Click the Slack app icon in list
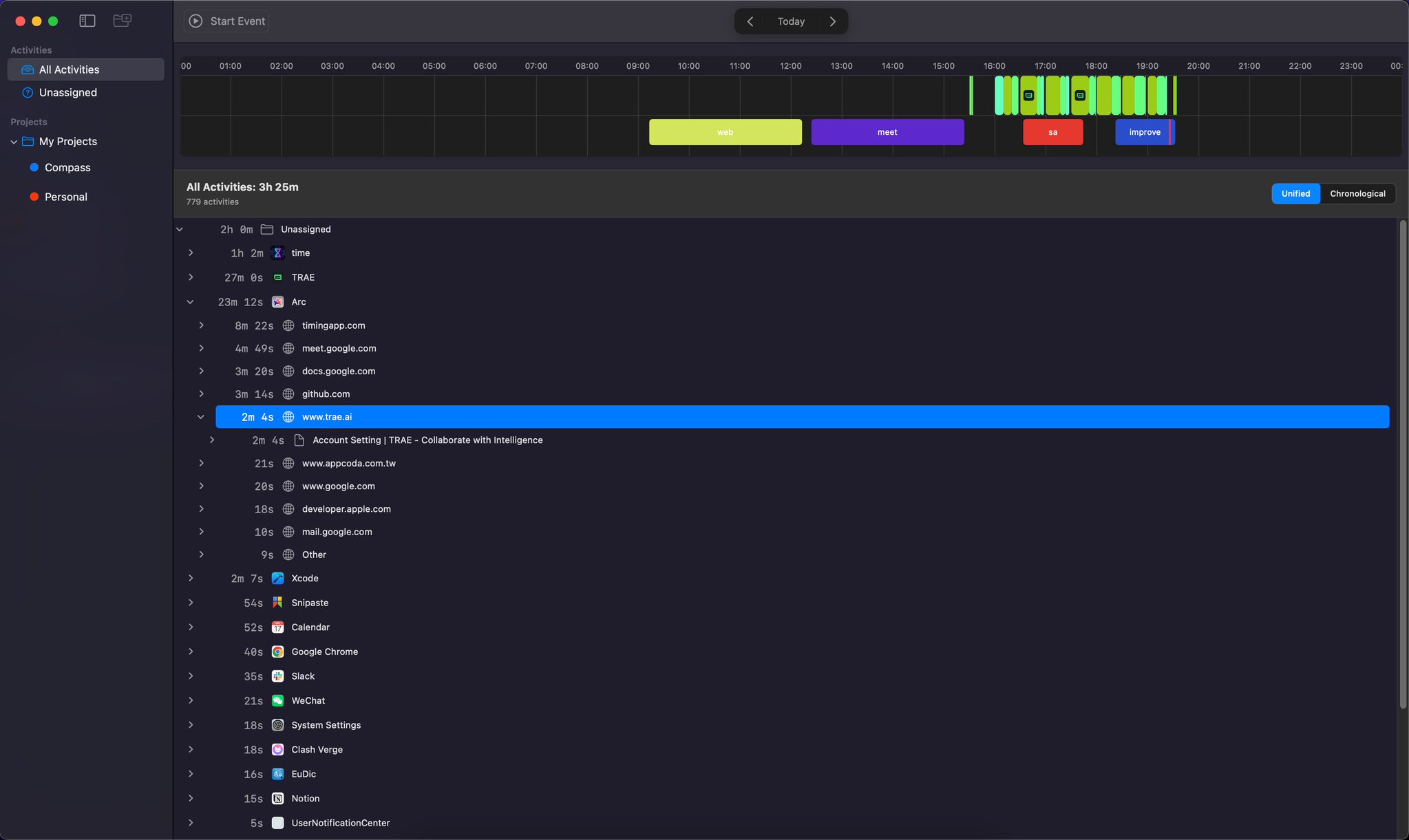This screenshot has height=840, width=1409. click(277, 676)
